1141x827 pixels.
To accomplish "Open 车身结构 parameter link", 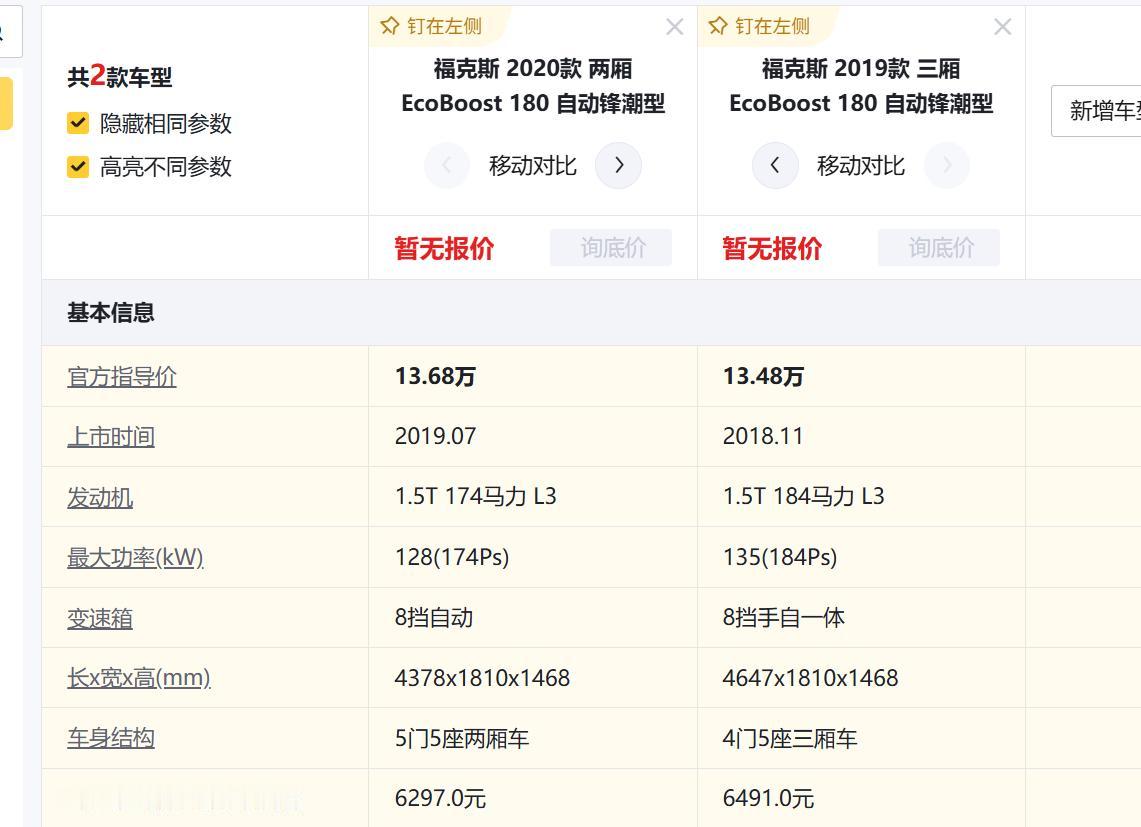I will pos(111,738).
